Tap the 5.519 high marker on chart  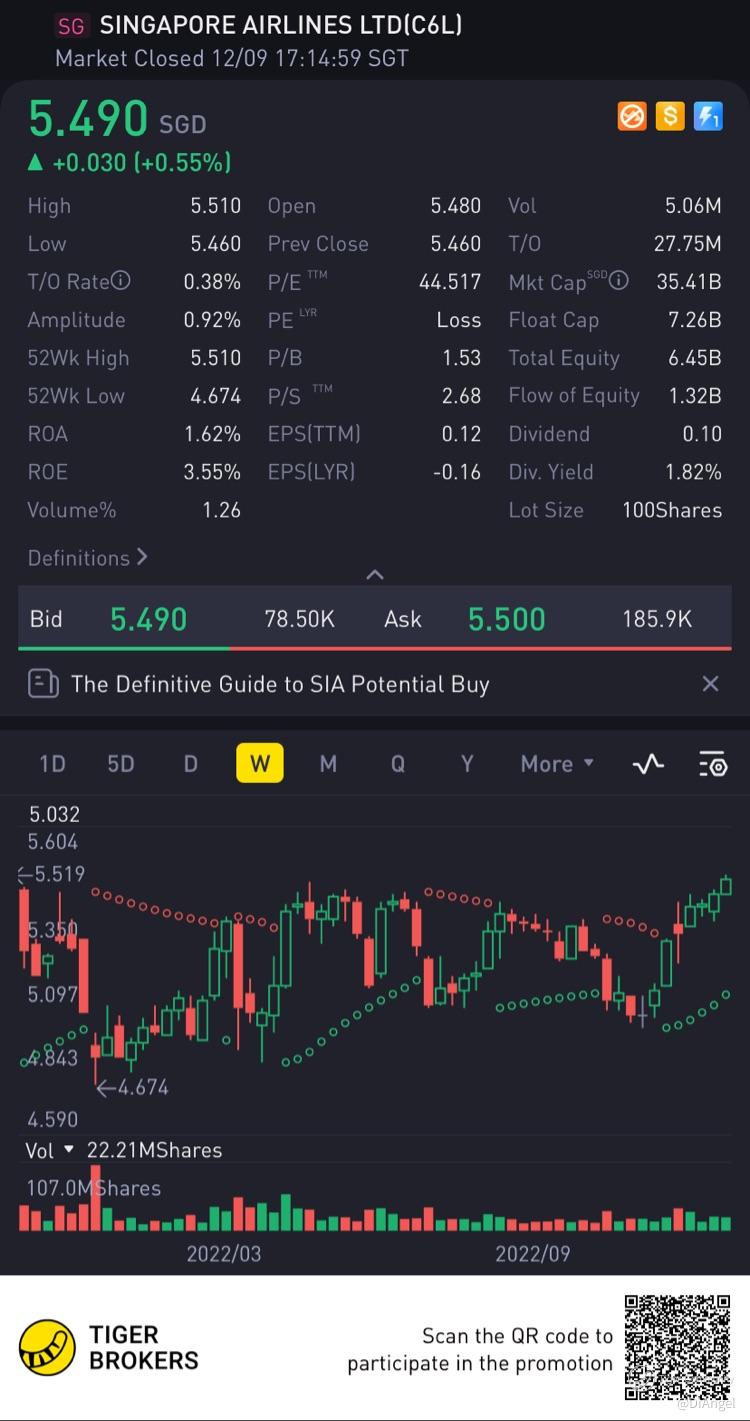pyautogui.click(x=51, y=874)
